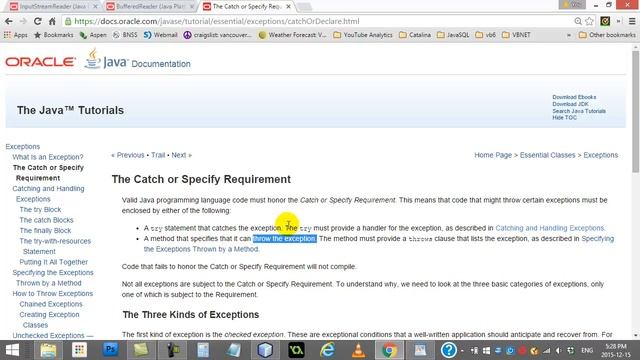The height and width of the screenshot is (360, 640).
Task: Click the Oracle logo
Action: coord(40,62)
